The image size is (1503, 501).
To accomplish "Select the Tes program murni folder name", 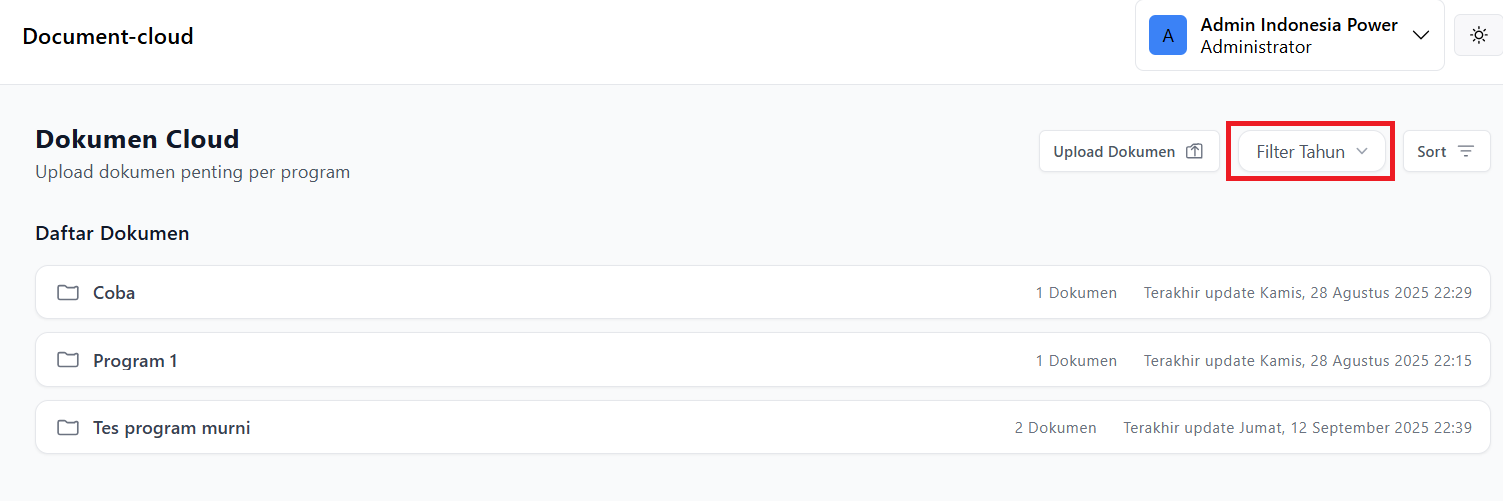I will point(172,428).
